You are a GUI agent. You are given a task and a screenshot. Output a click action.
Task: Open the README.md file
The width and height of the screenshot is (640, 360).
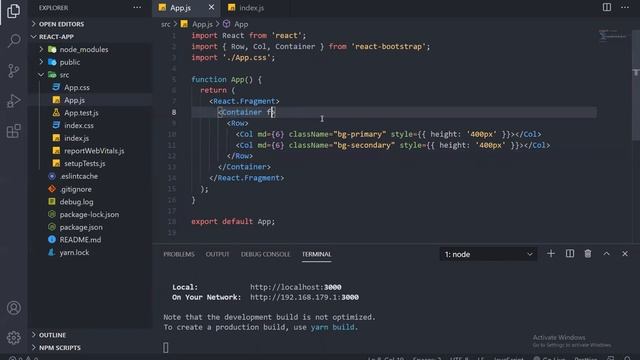coord(90,240)
